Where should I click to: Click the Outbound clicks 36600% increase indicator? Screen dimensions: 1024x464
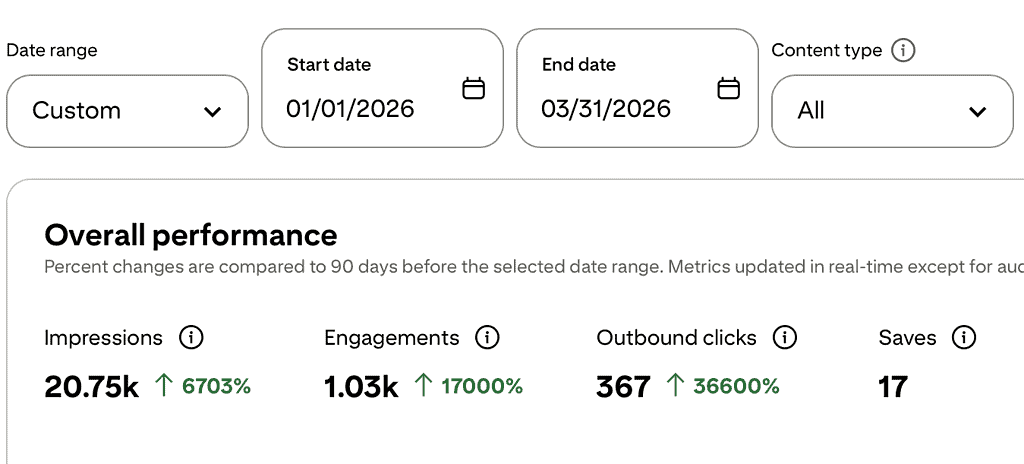pos(722,386)
